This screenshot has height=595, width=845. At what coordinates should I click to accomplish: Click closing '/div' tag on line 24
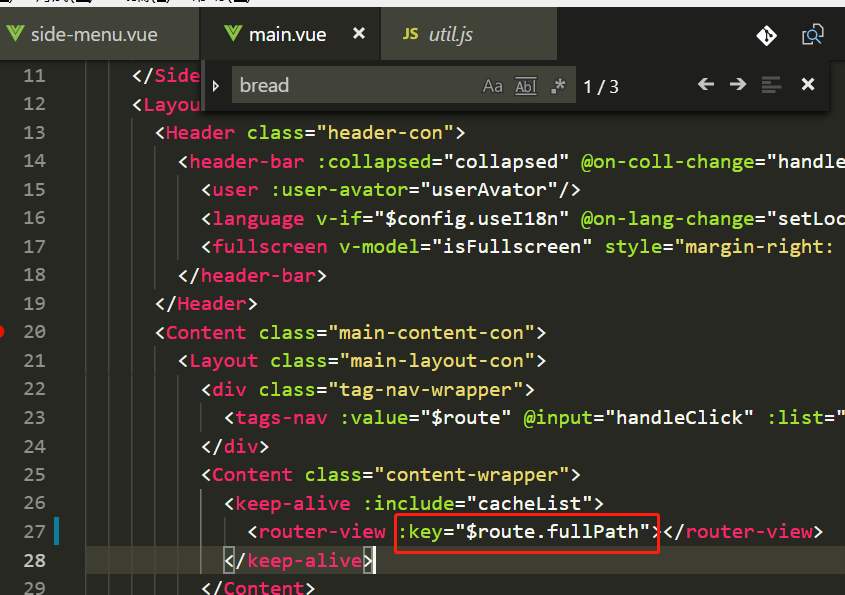[x=235, y=447]
